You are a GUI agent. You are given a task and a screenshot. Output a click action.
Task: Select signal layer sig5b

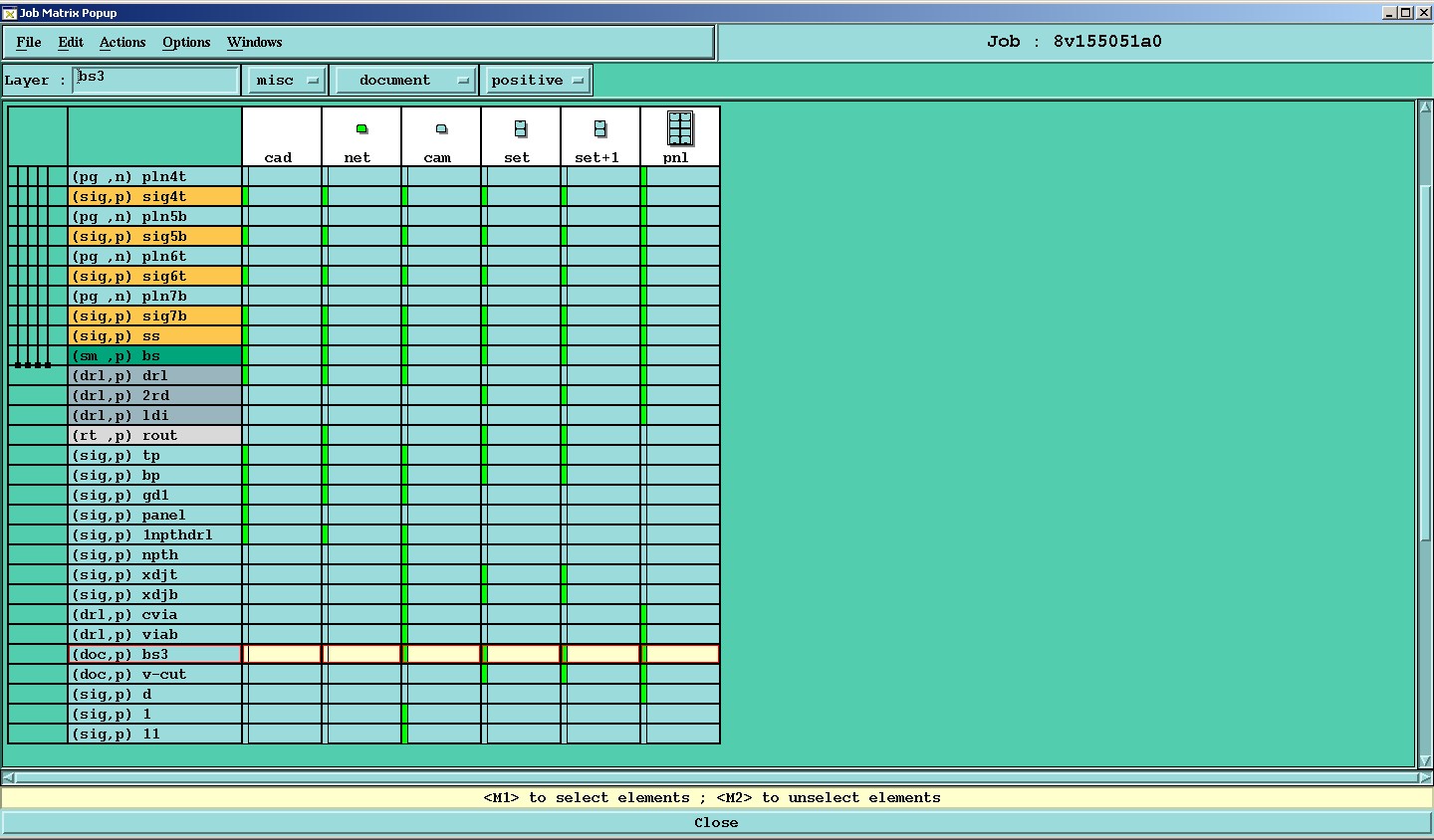154,236
